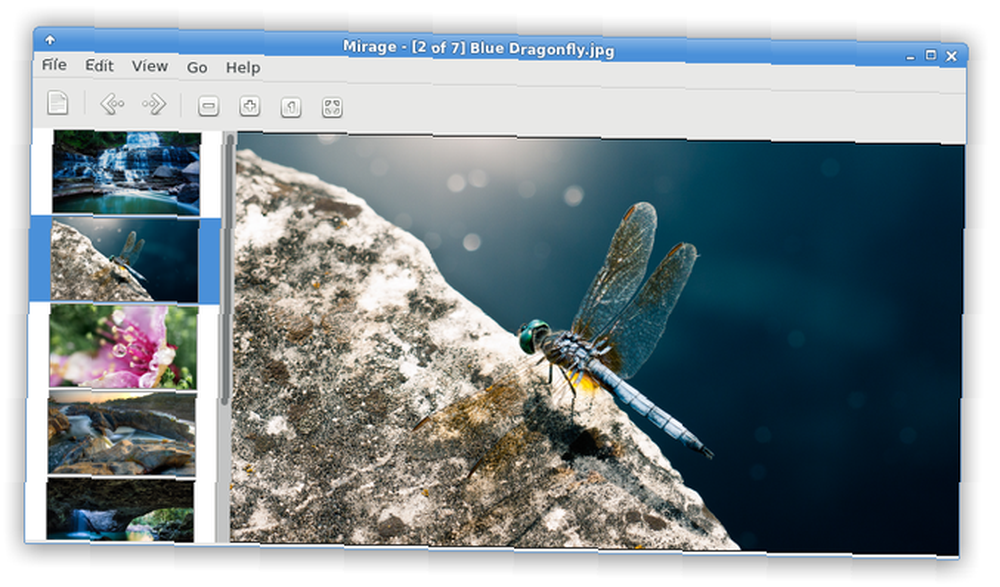The width and height of the screenshot is (1000, 587).
Task: Select the pink flower thumbnail
Action: click(123, 346)
